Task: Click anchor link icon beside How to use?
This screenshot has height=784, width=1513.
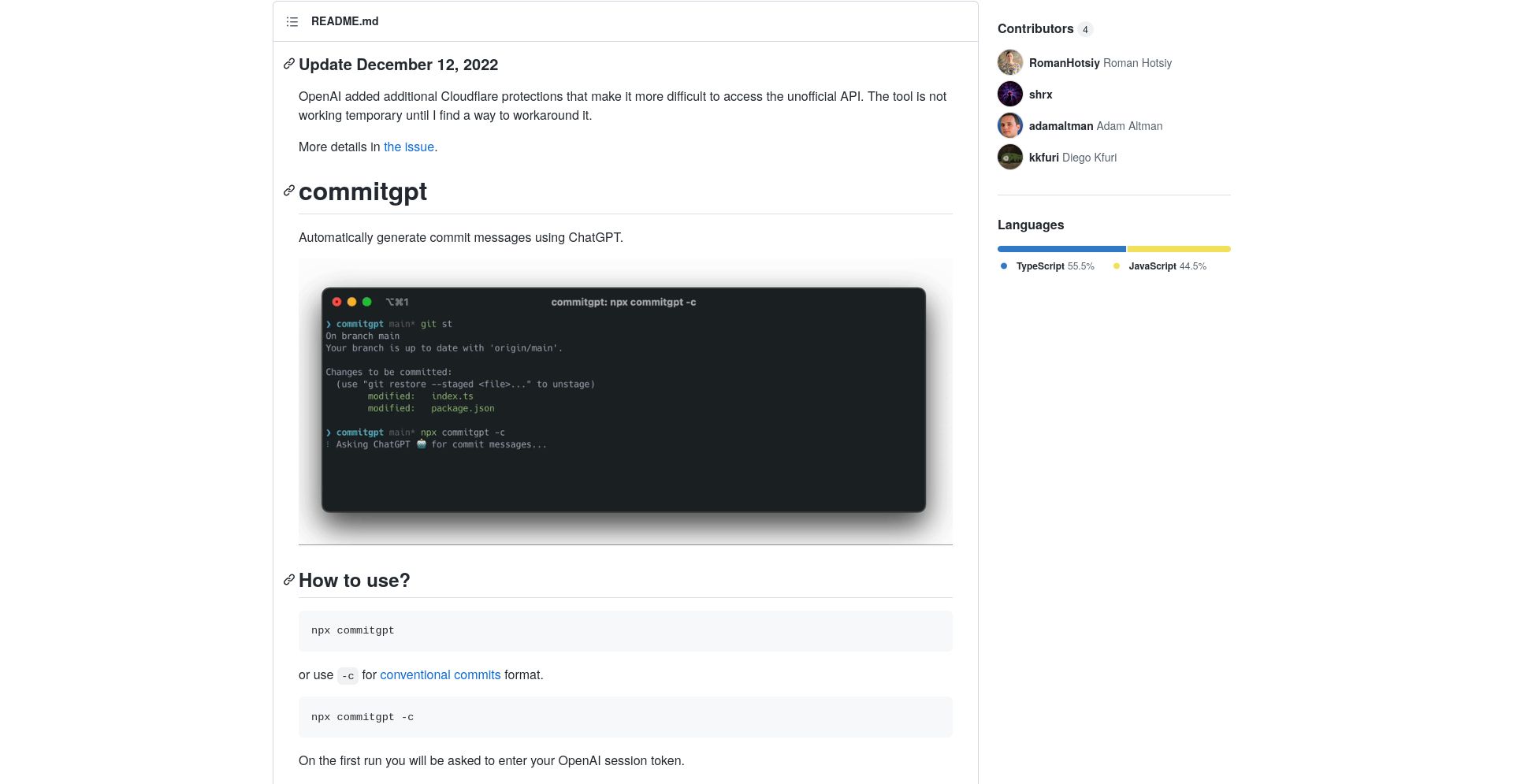Action: click(x=289, y=580)
